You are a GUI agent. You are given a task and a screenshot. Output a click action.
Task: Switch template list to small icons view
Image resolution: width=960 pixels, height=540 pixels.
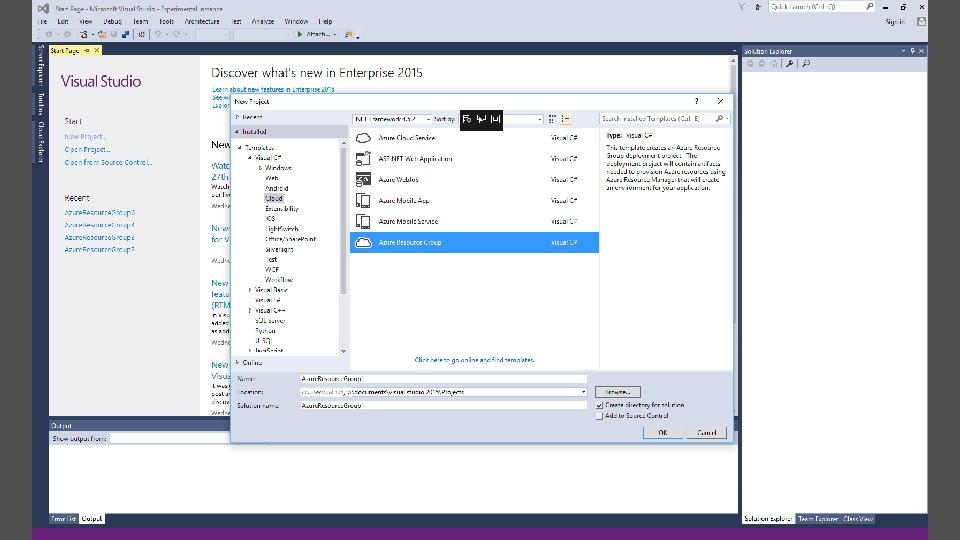click(552, 119)
